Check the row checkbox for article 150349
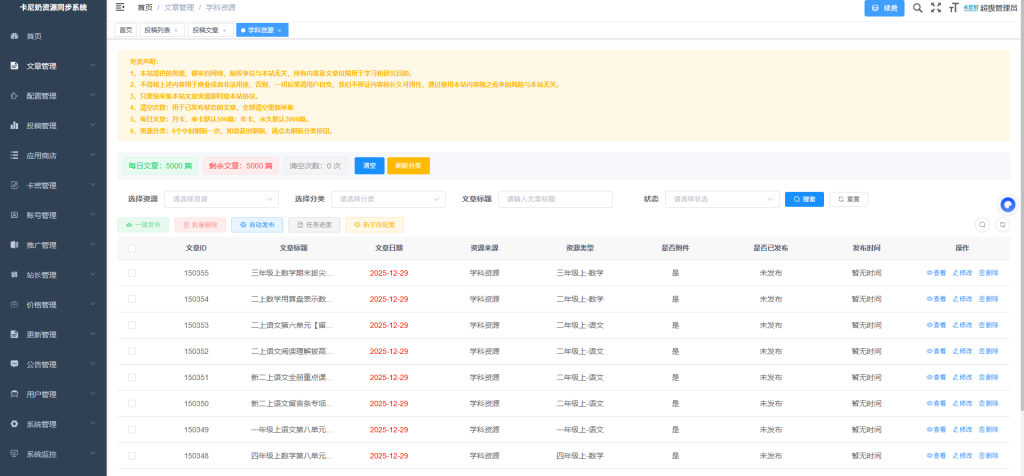 132,430
